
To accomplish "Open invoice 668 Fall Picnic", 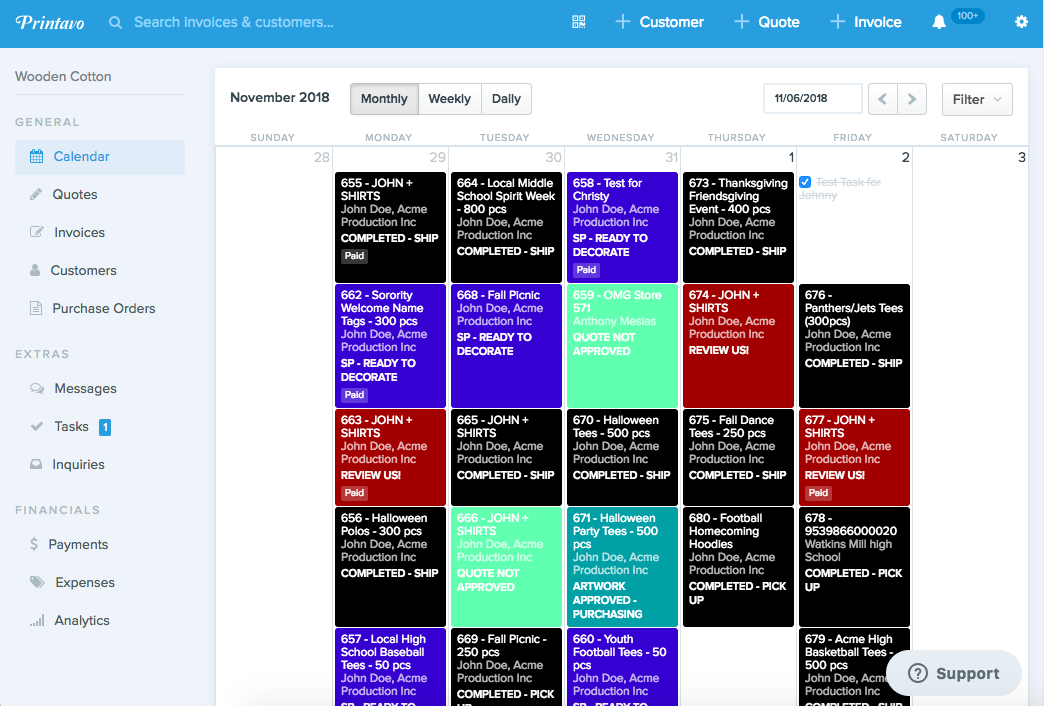I will [506, 346].
